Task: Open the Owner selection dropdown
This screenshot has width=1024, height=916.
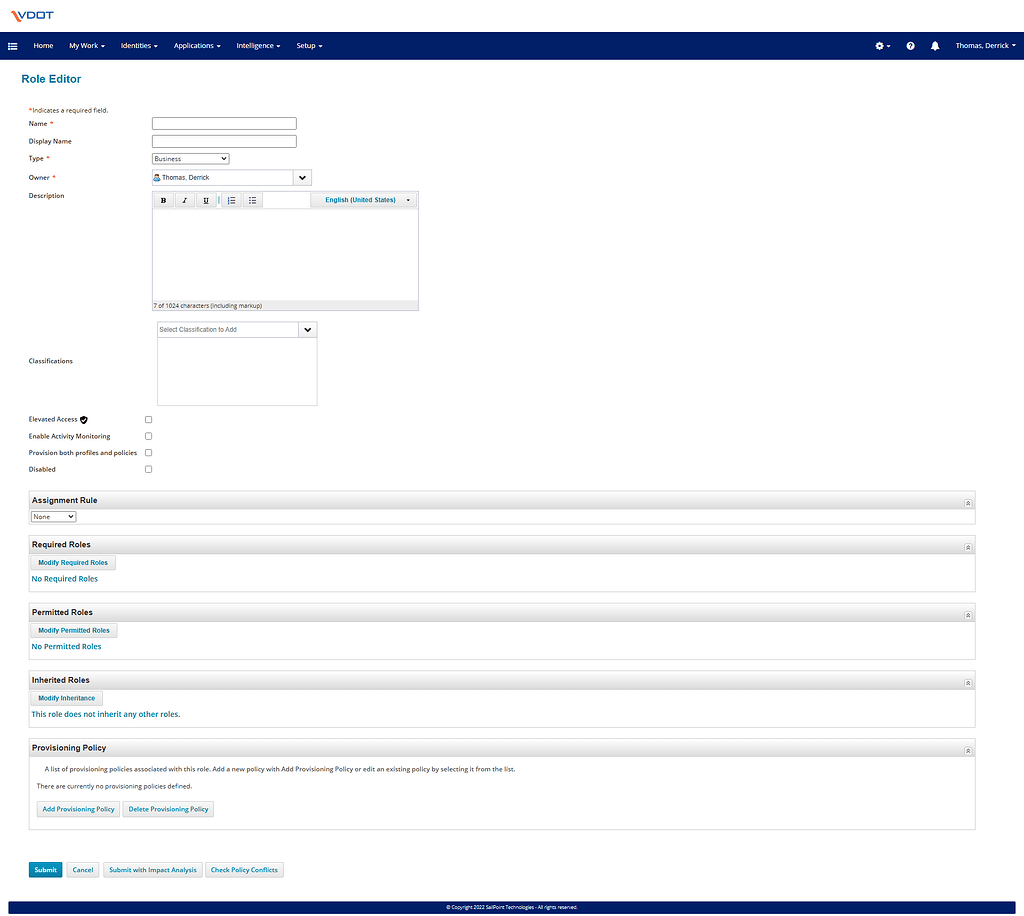Action: coord(302,177)
